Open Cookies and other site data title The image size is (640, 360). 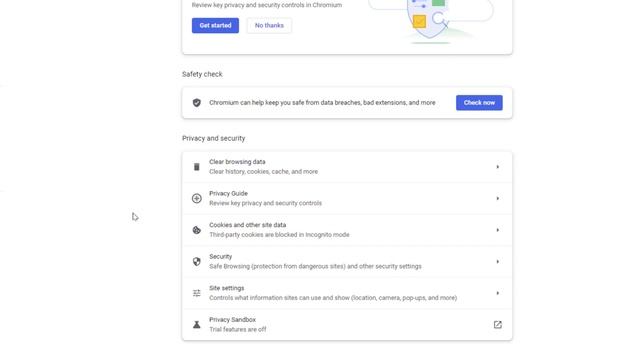pos(247,225)
